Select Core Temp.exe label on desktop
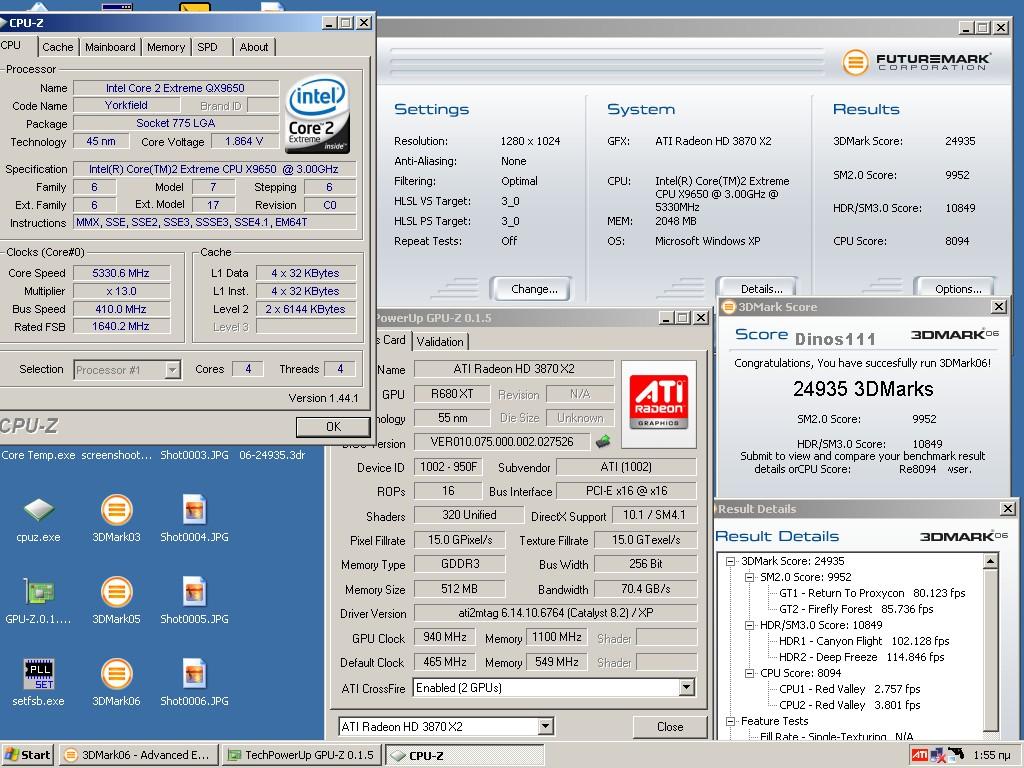This screenshot has height=768, width=1024. [38, 455]
